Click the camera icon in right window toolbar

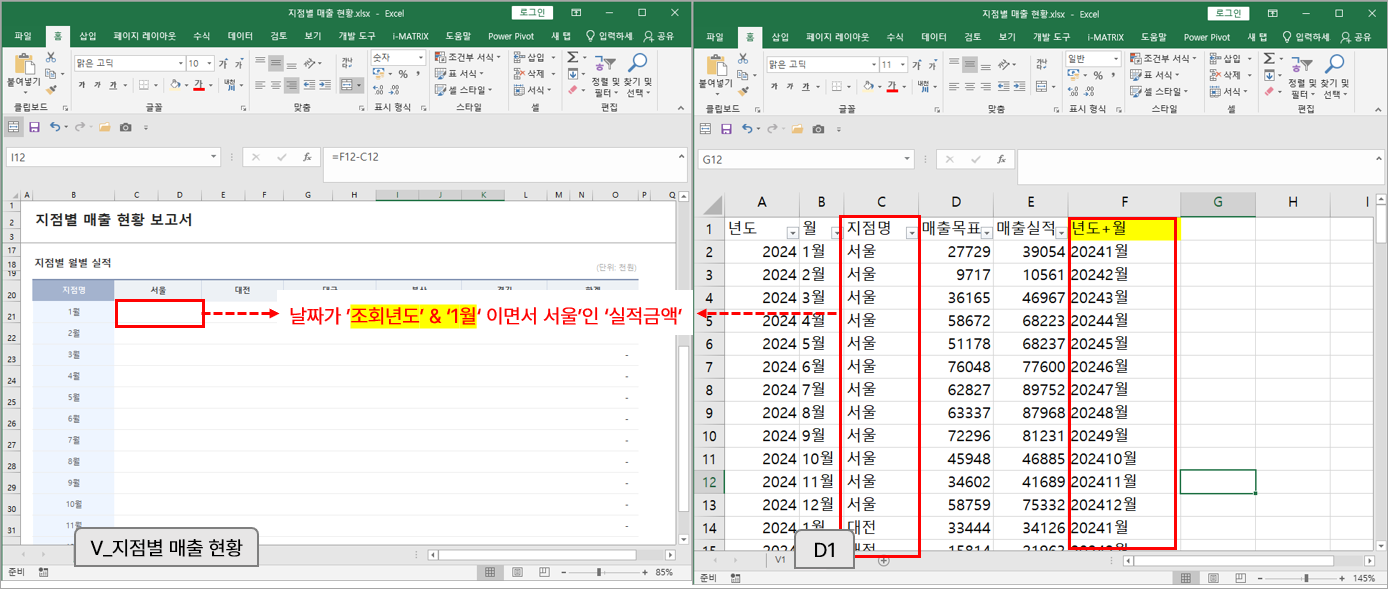click(819, 129)
